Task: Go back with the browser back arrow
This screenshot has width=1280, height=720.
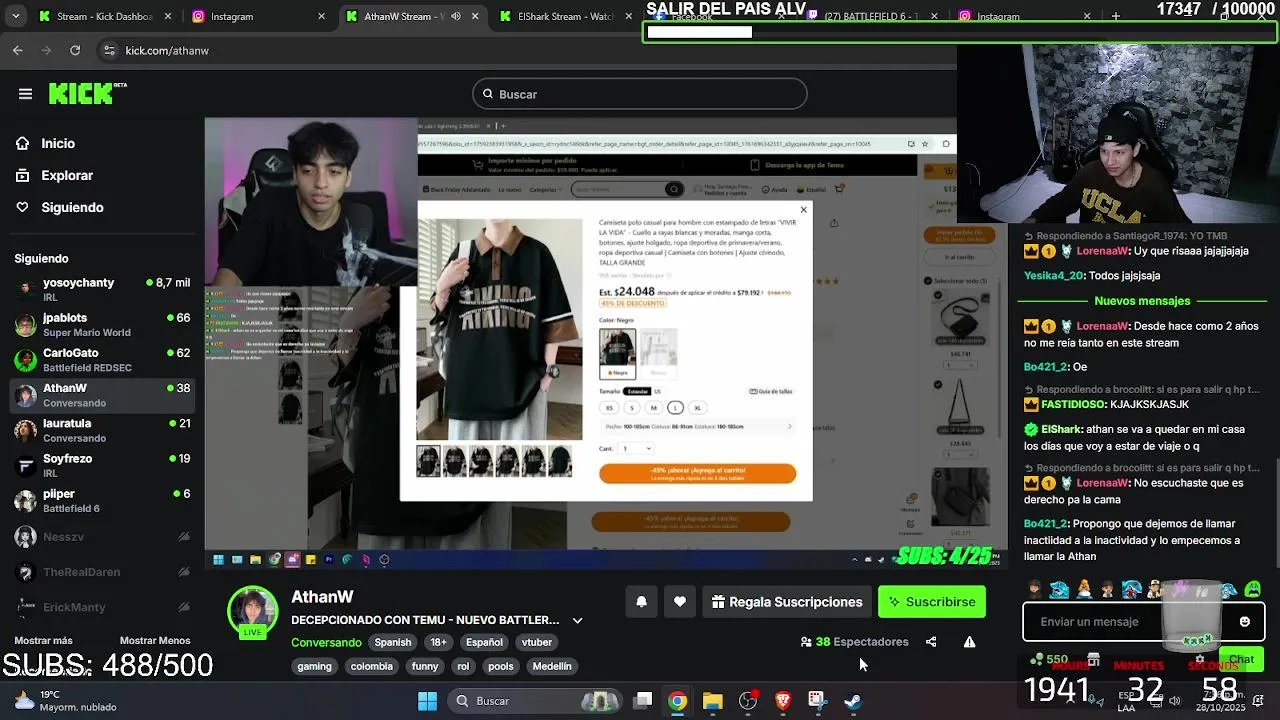Action: coord(18,50)
